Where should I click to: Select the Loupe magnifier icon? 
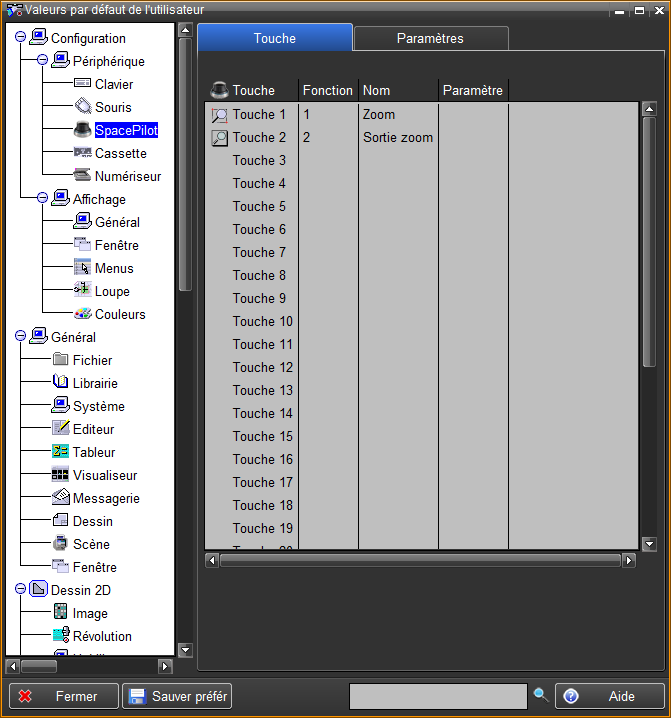[x=82, y=291]
